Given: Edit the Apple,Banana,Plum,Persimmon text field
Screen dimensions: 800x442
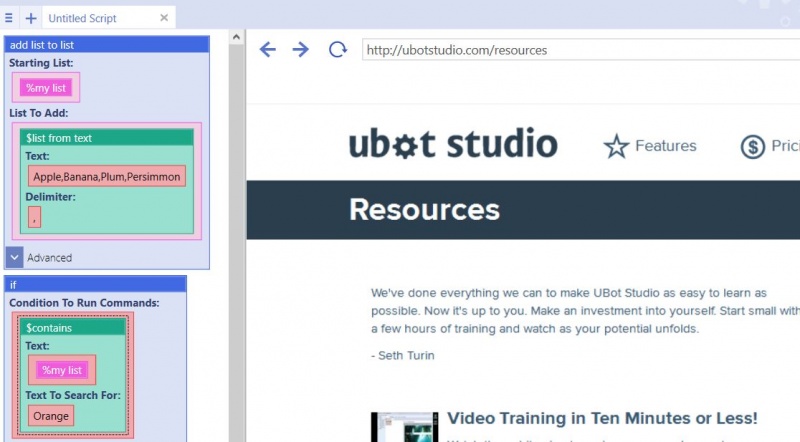Looking at the screenshot, I should click(x=107, y=177).
